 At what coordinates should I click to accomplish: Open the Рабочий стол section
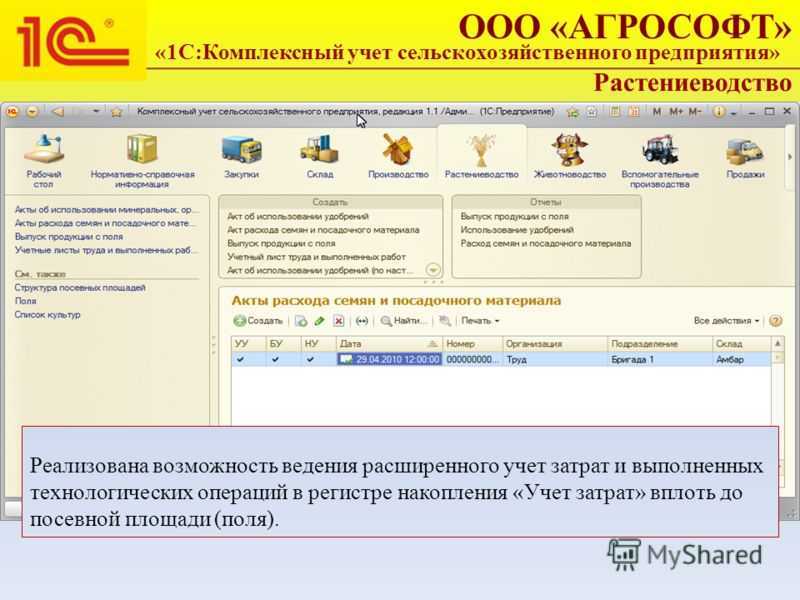coord(44,160)
